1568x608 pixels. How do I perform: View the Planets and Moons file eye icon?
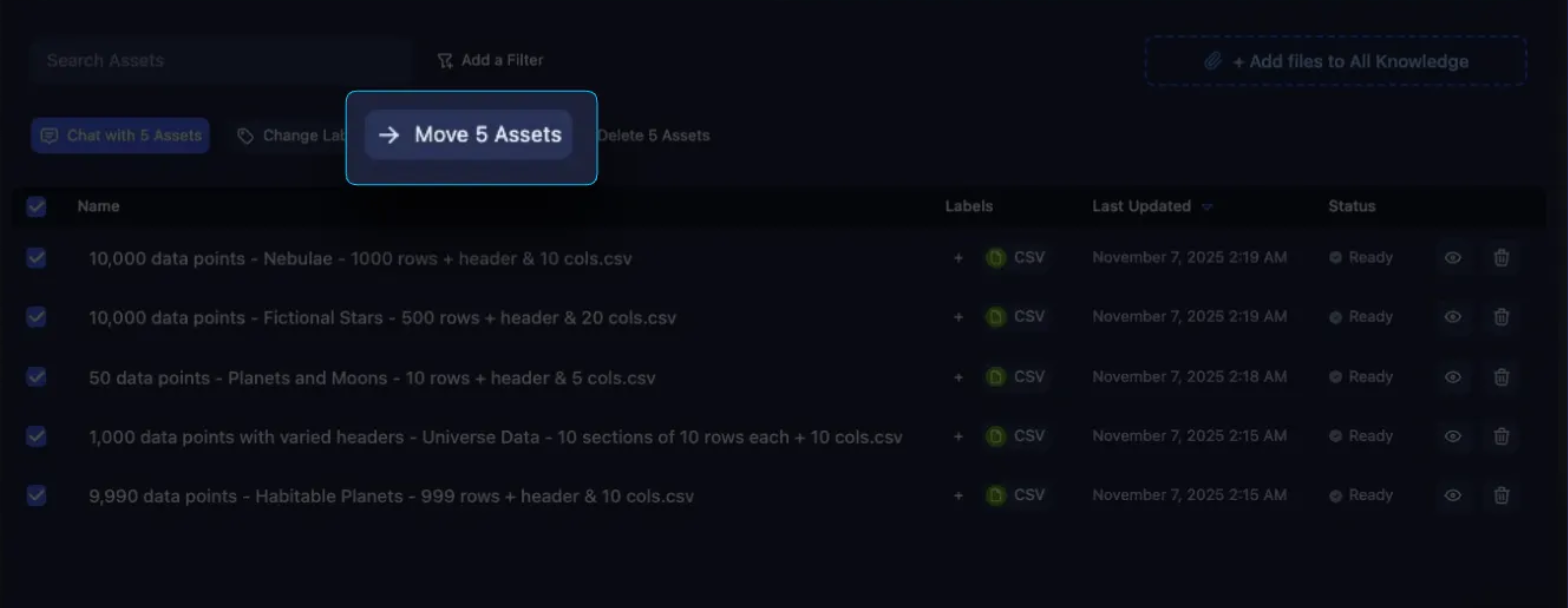coord(1453,377)
